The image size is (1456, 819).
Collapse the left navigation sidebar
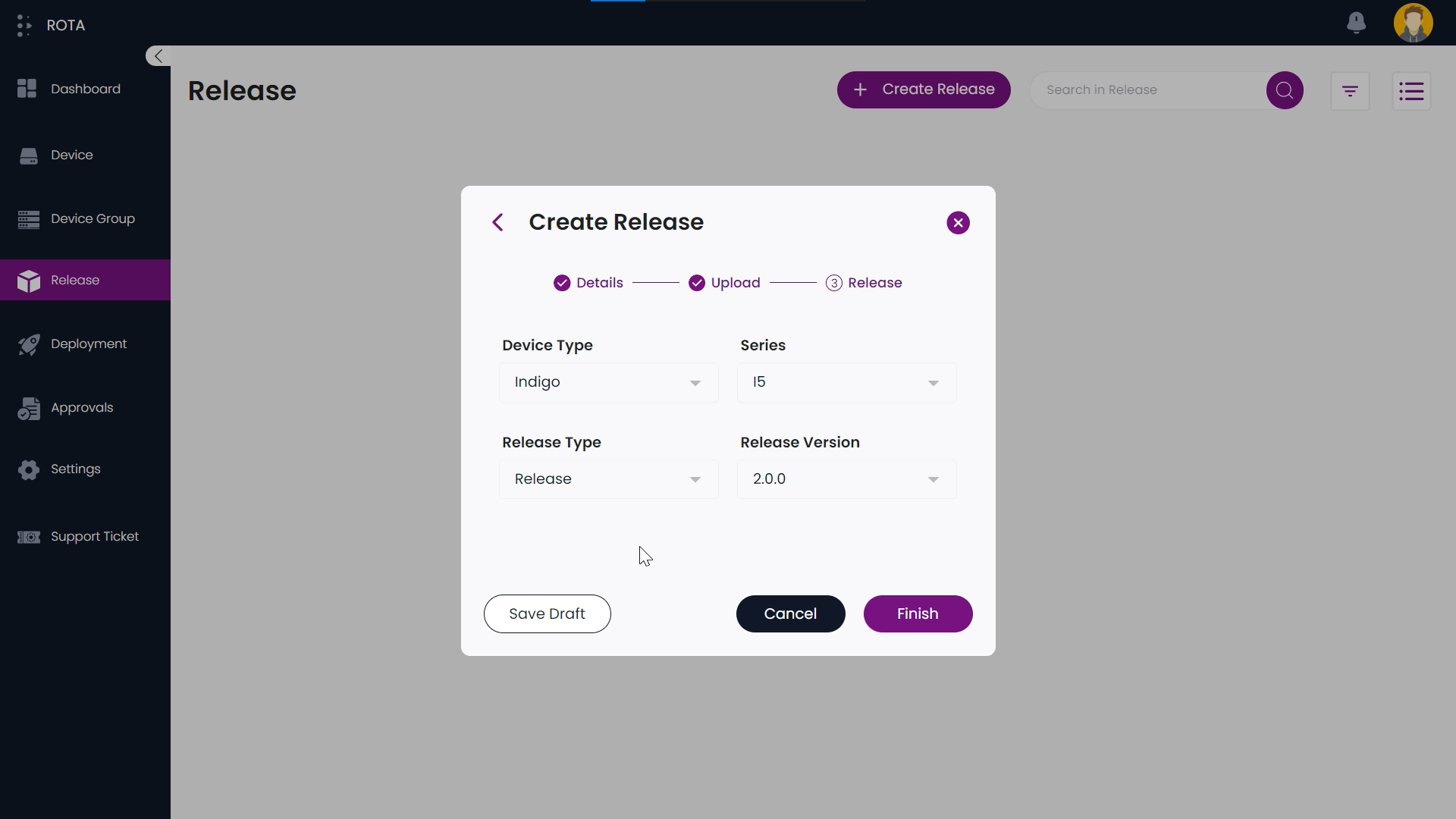[157, 55]
